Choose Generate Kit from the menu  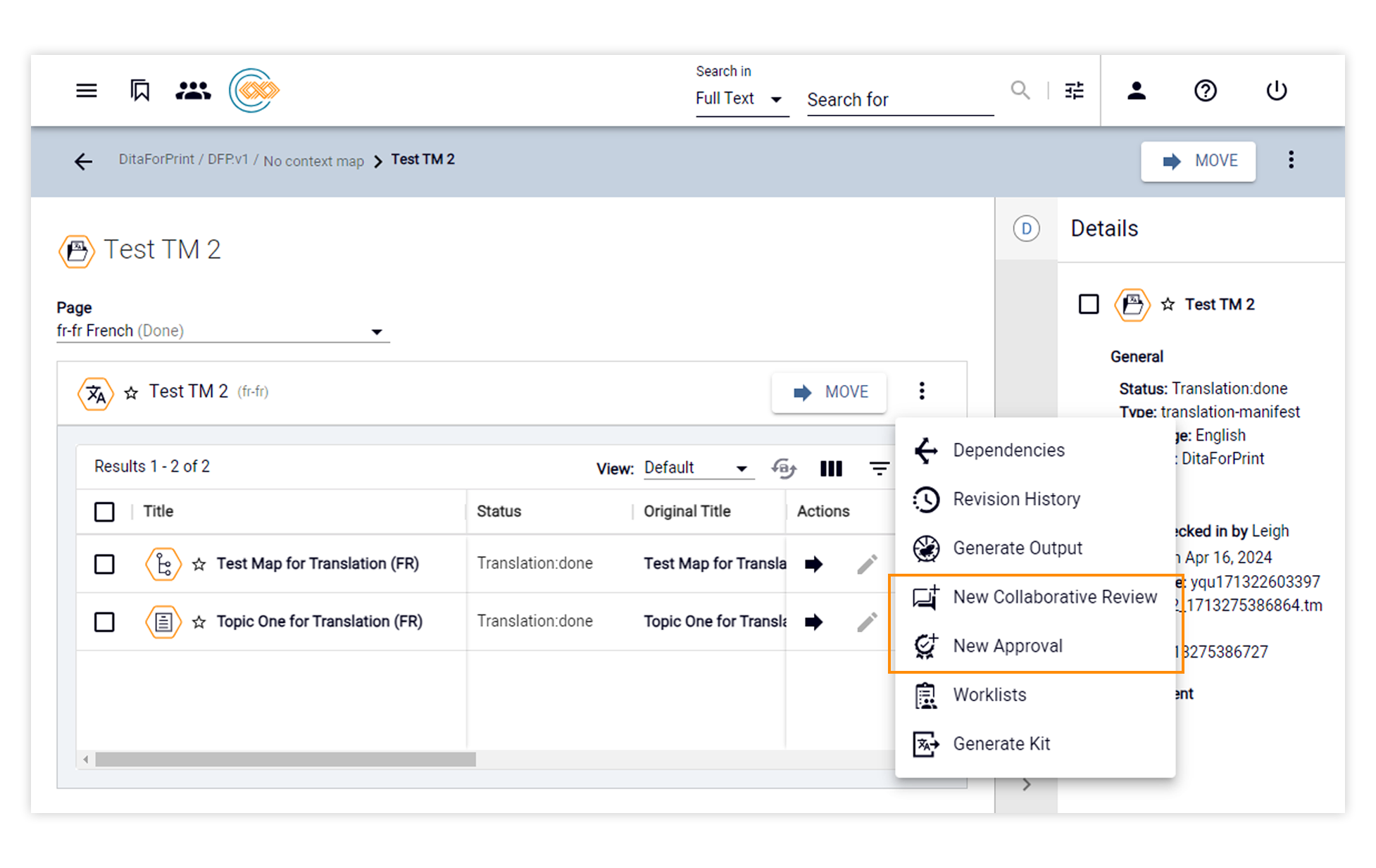click(x=1001, y=743)
